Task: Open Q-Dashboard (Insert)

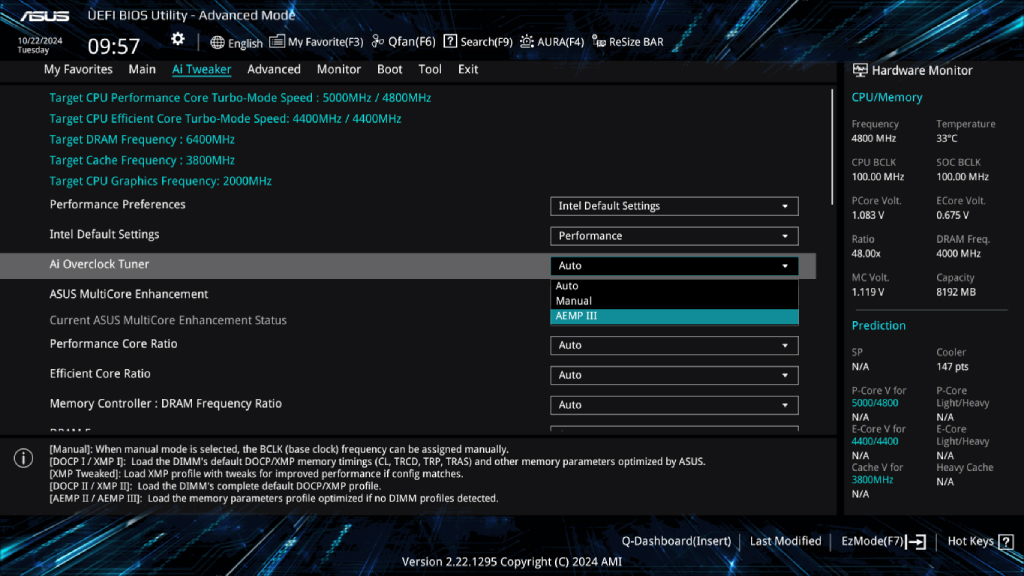Action: 675,541
